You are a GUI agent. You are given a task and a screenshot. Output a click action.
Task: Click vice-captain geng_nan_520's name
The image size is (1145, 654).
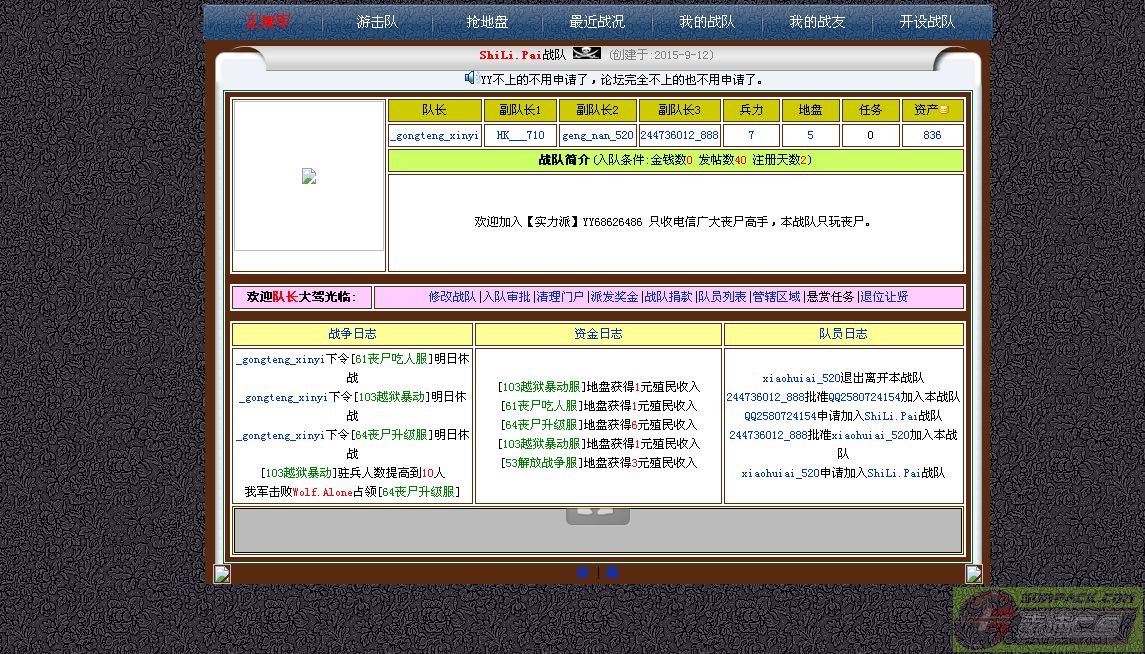pyautogui.click(x=597, y=136)
